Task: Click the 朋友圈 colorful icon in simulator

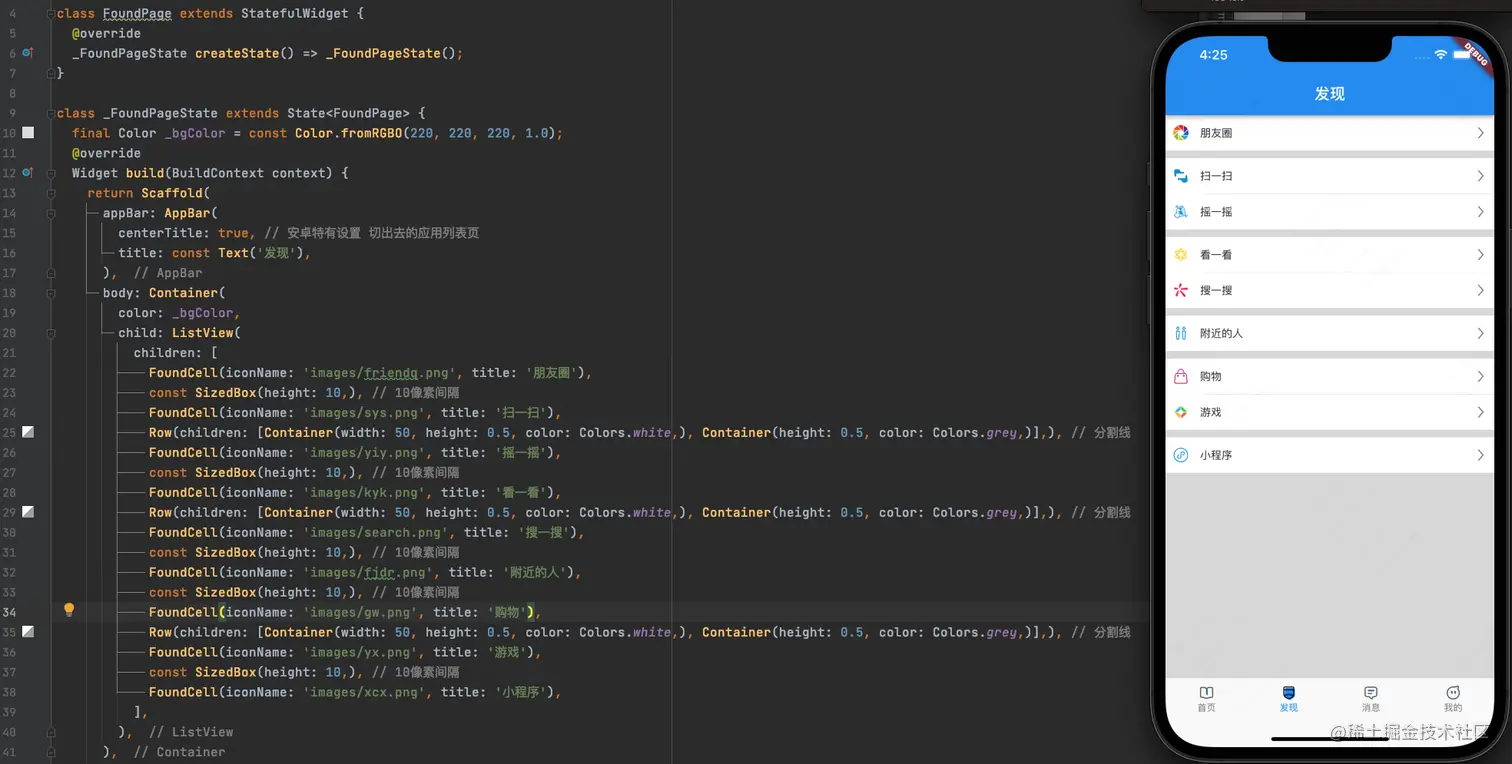Action: (1181, 133)
